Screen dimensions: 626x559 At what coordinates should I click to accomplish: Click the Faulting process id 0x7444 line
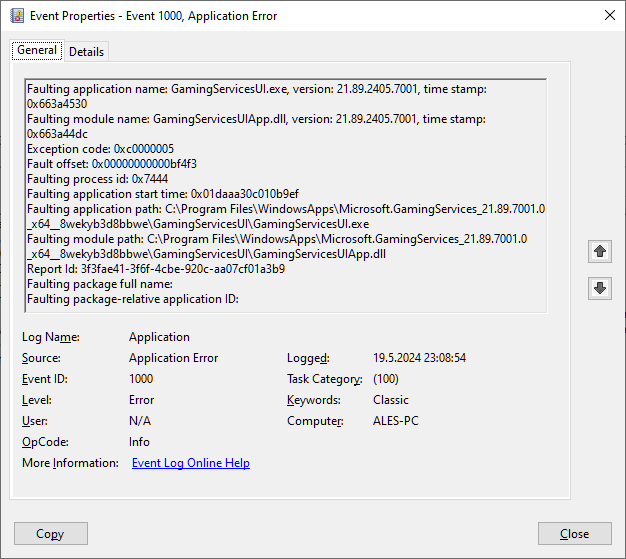click(97, 179)
